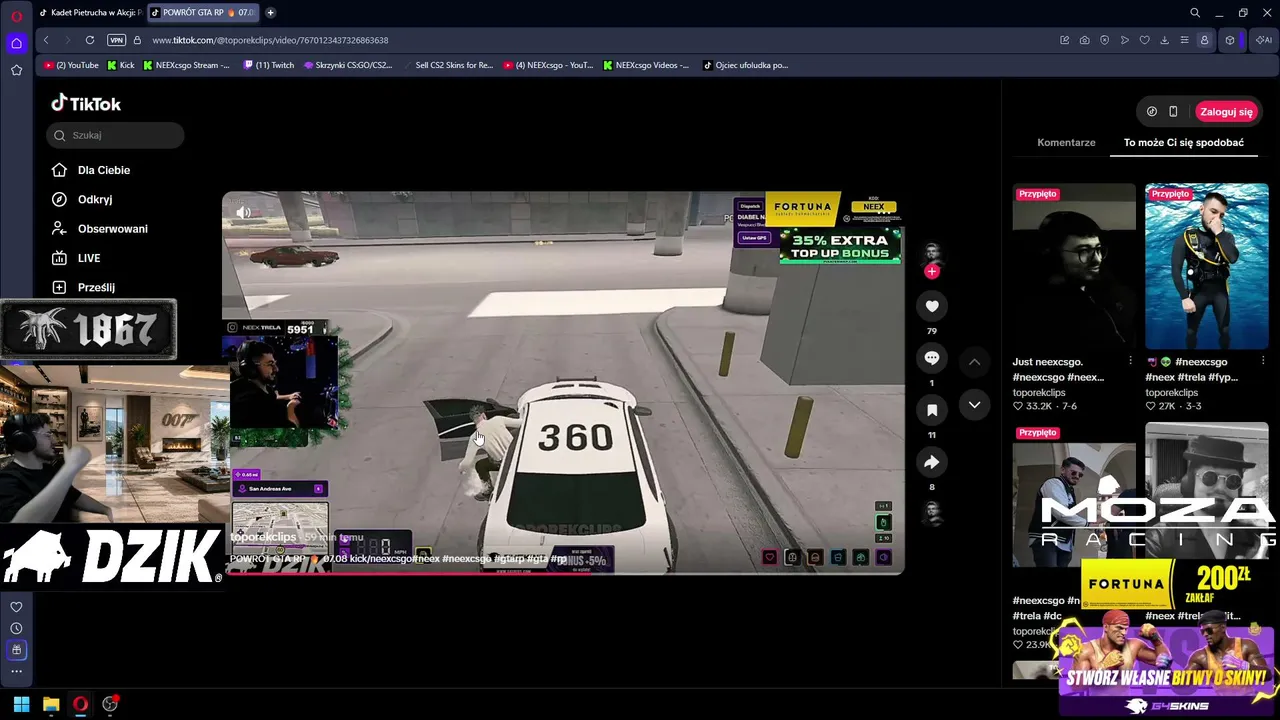The height and width of the screenshot is (720, 1280).
Task: Go to next video with down chevron
Action: click(x=974, y=405)
